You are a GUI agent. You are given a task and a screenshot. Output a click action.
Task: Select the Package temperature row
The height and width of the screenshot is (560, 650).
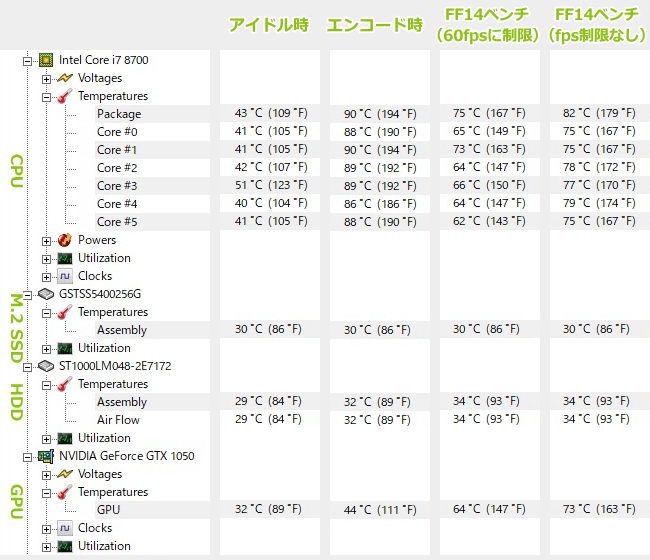tap(152, 114)
